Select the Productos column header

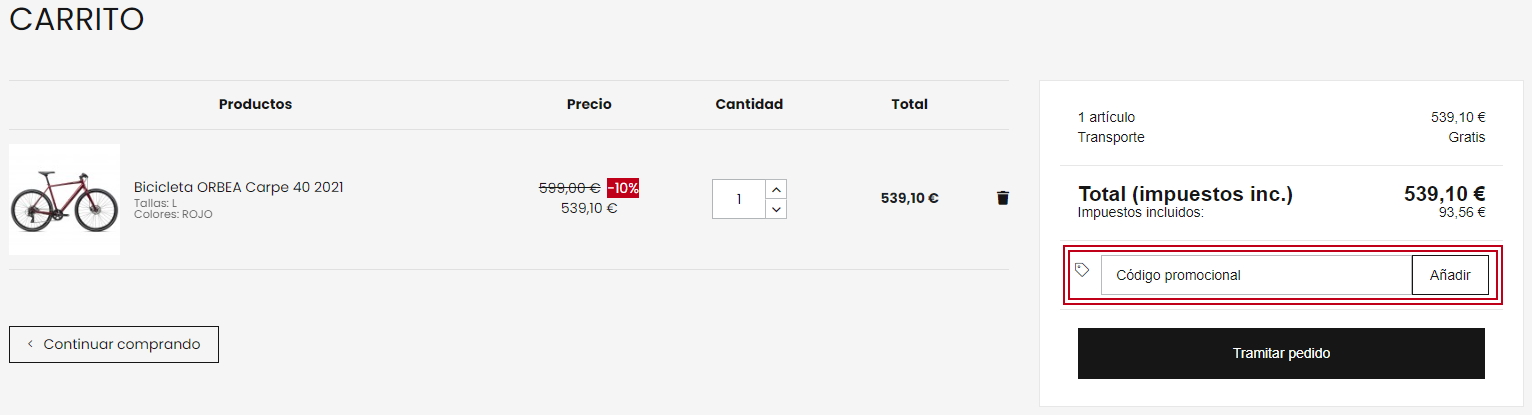tap(255, 104)
